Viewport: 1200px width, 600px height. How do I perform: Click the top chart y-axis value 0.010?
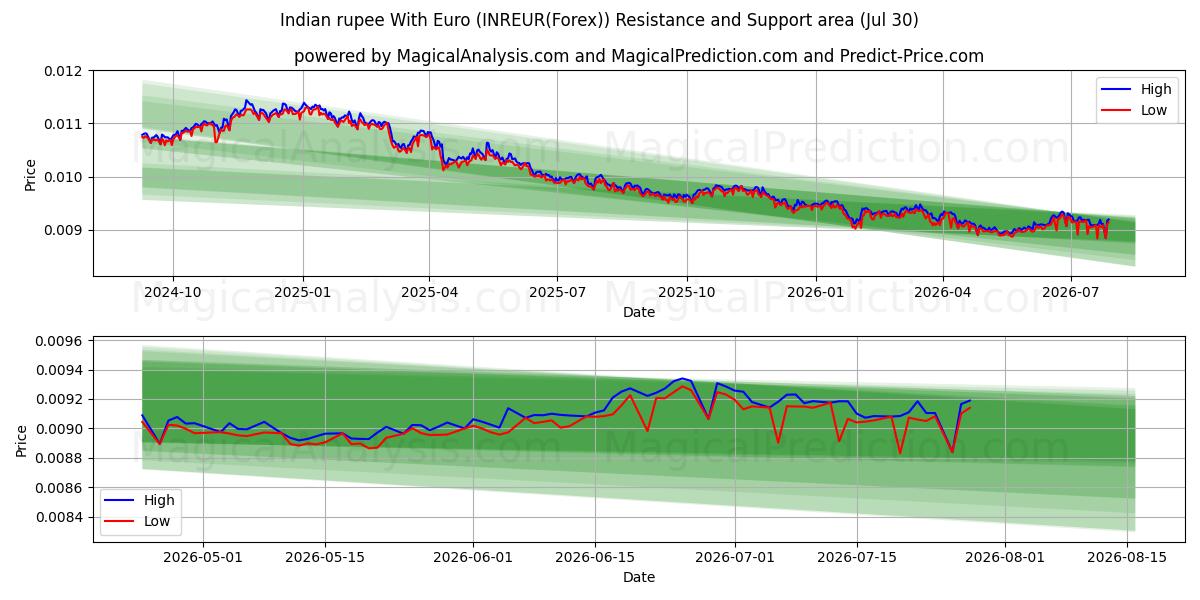65,177
